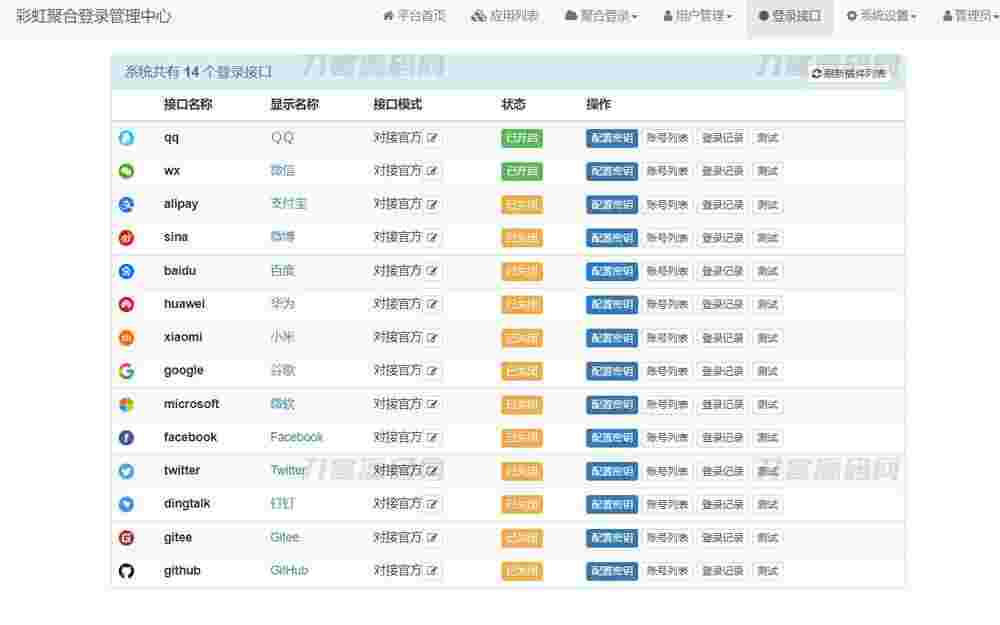This screenshot has width=1000, height=625.
Task: Open 登录记录 for github
Action: tap(723, 571)
